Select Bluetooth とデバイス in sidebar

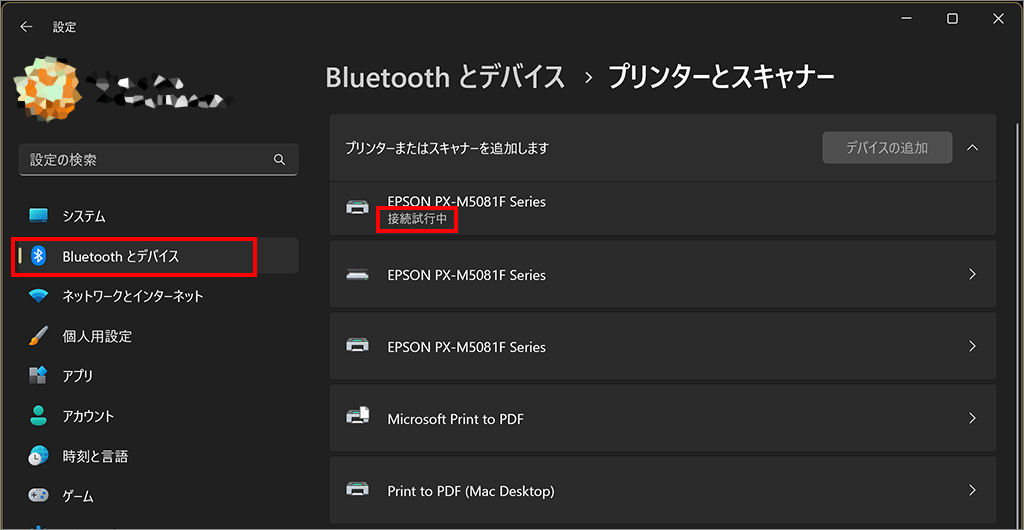tap(158, 257)
